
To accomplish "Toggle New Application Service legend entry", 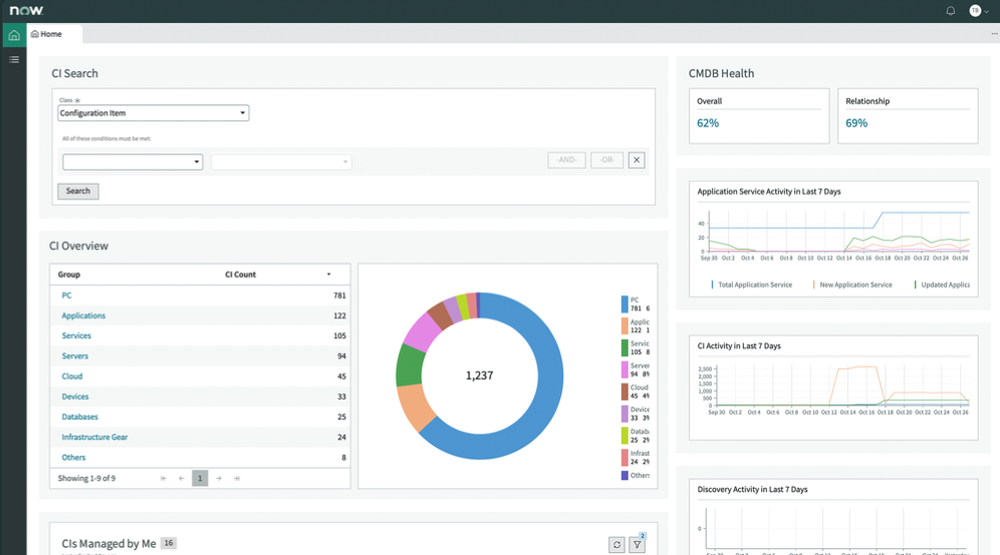I will click(853, 285).
